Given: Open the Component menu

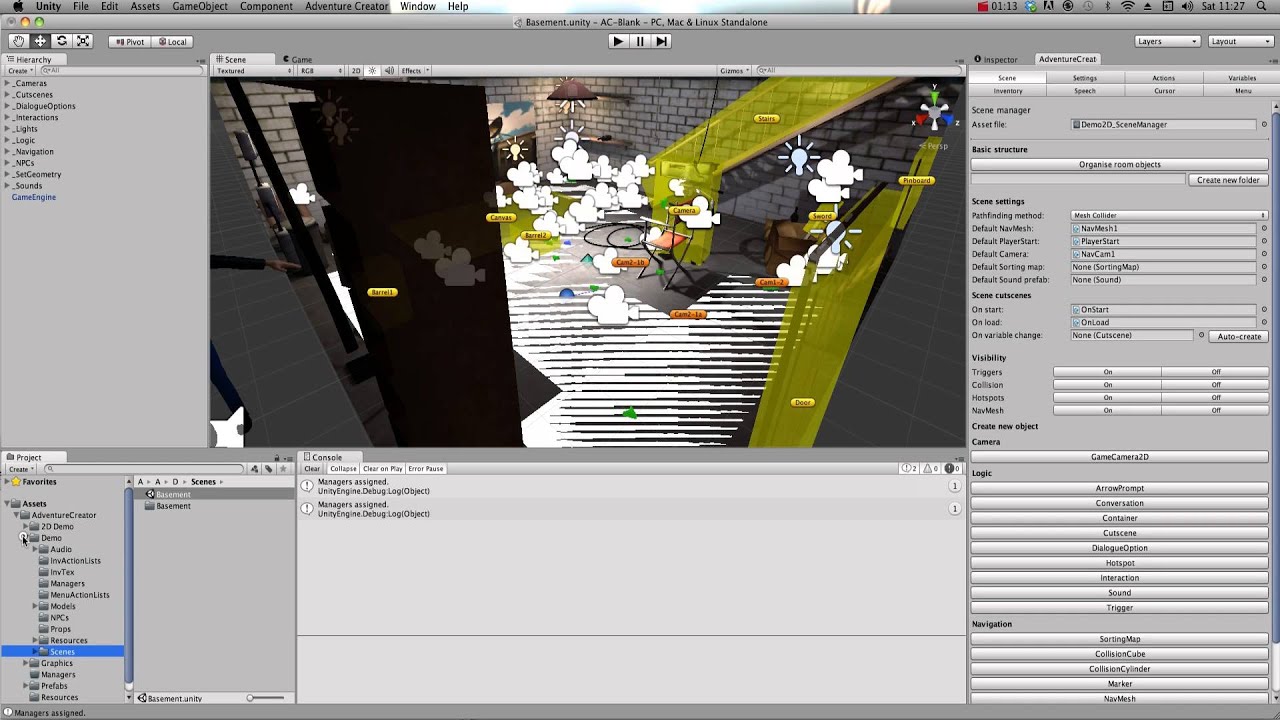Looking at the screenshot, I should click(266, 6).
